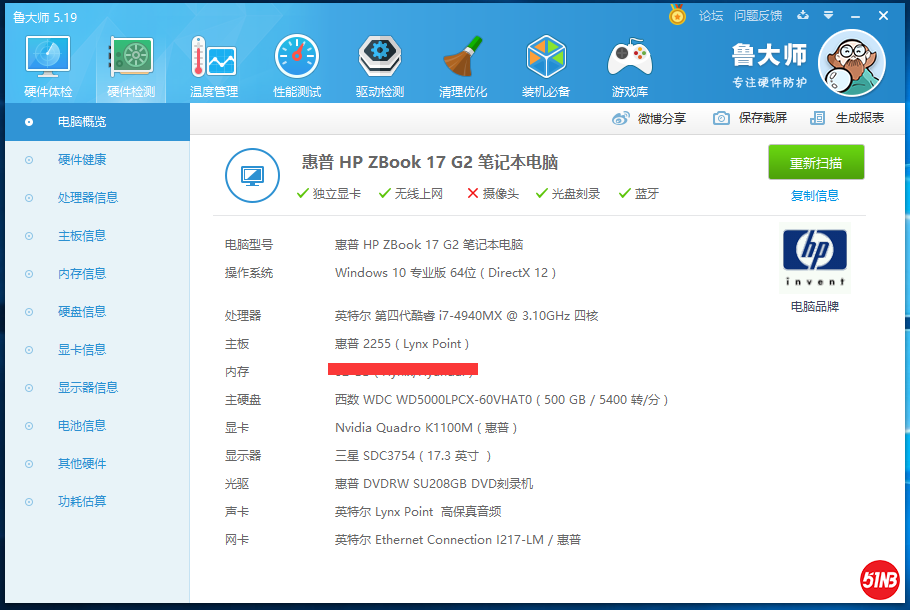Click 微博分享 to share on Weibo

650,118
